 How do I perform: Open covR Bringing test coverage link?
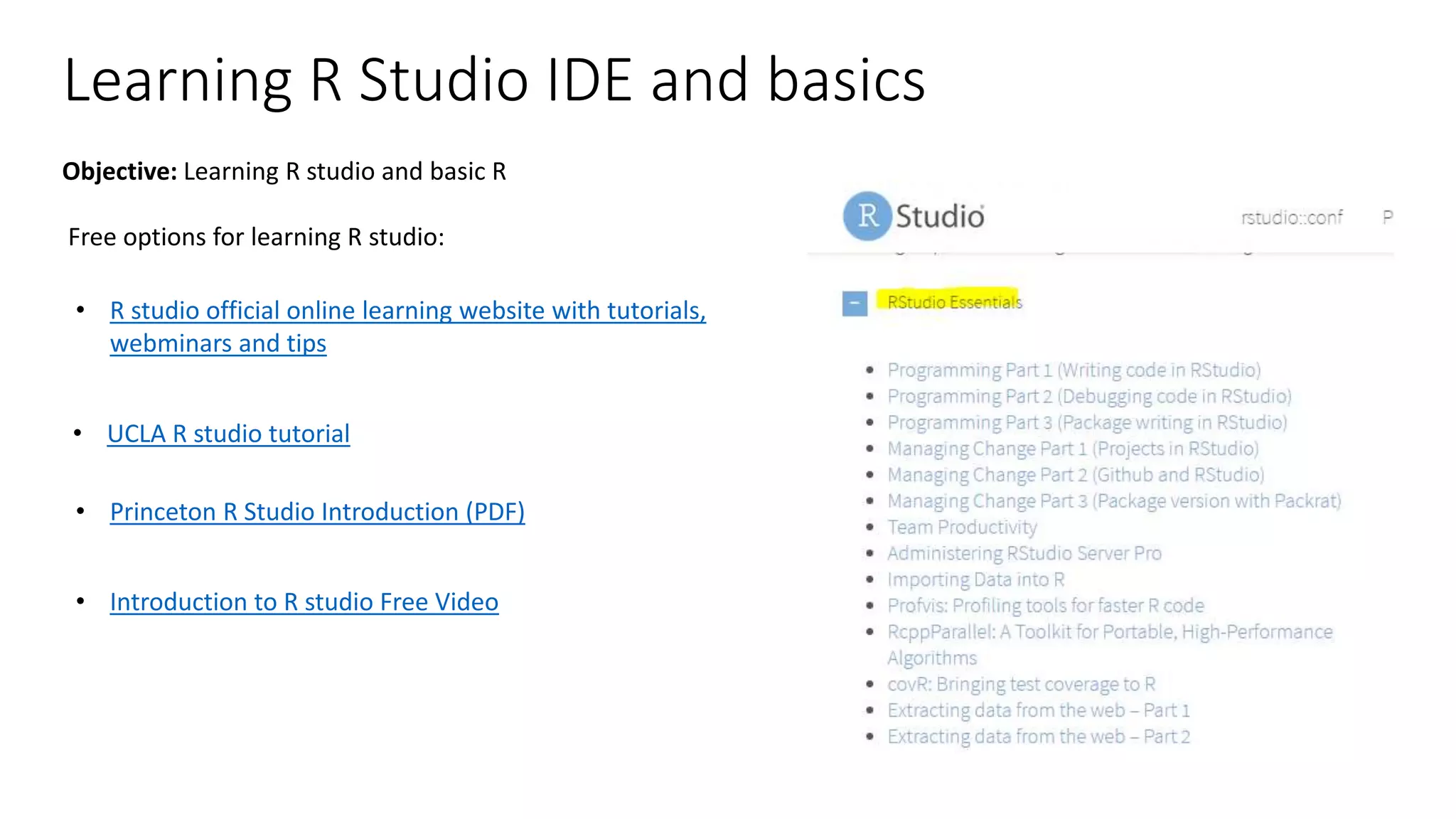1021,684
